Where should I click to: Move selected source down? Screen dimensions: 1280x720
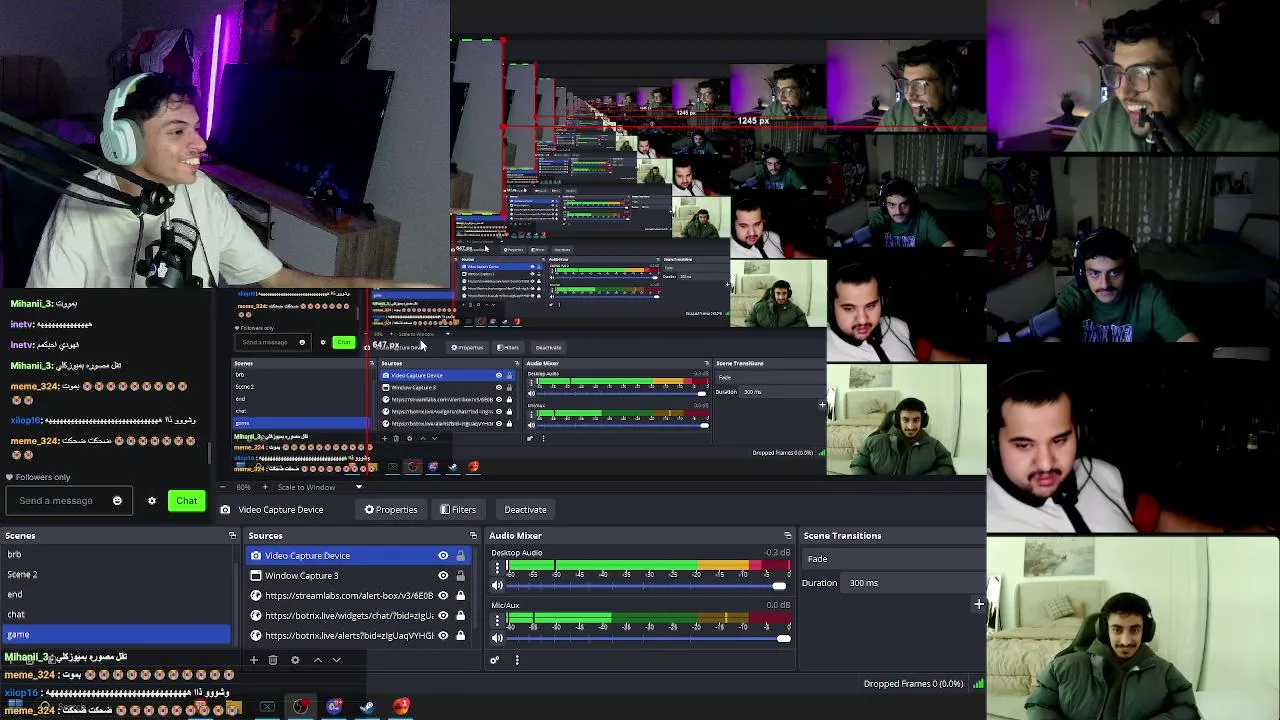[x=337, y=660]
